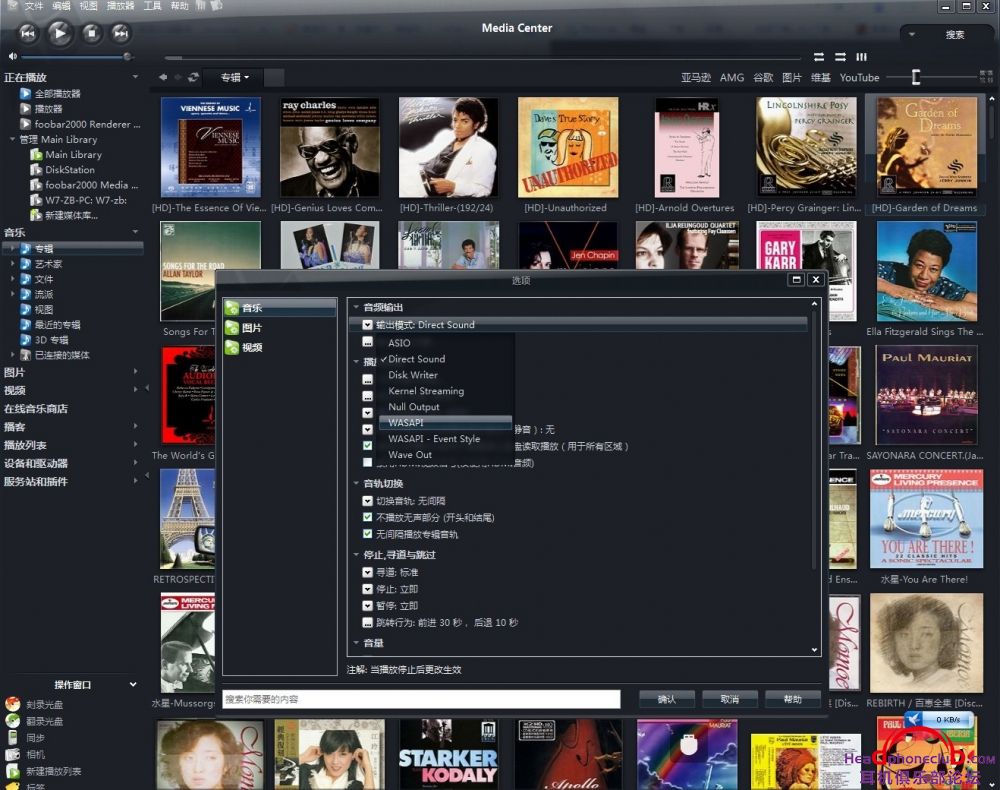This screenshot has height=790, width=1000.
Task: Expand the 图片 sidebar section
Action: [135, 371]
